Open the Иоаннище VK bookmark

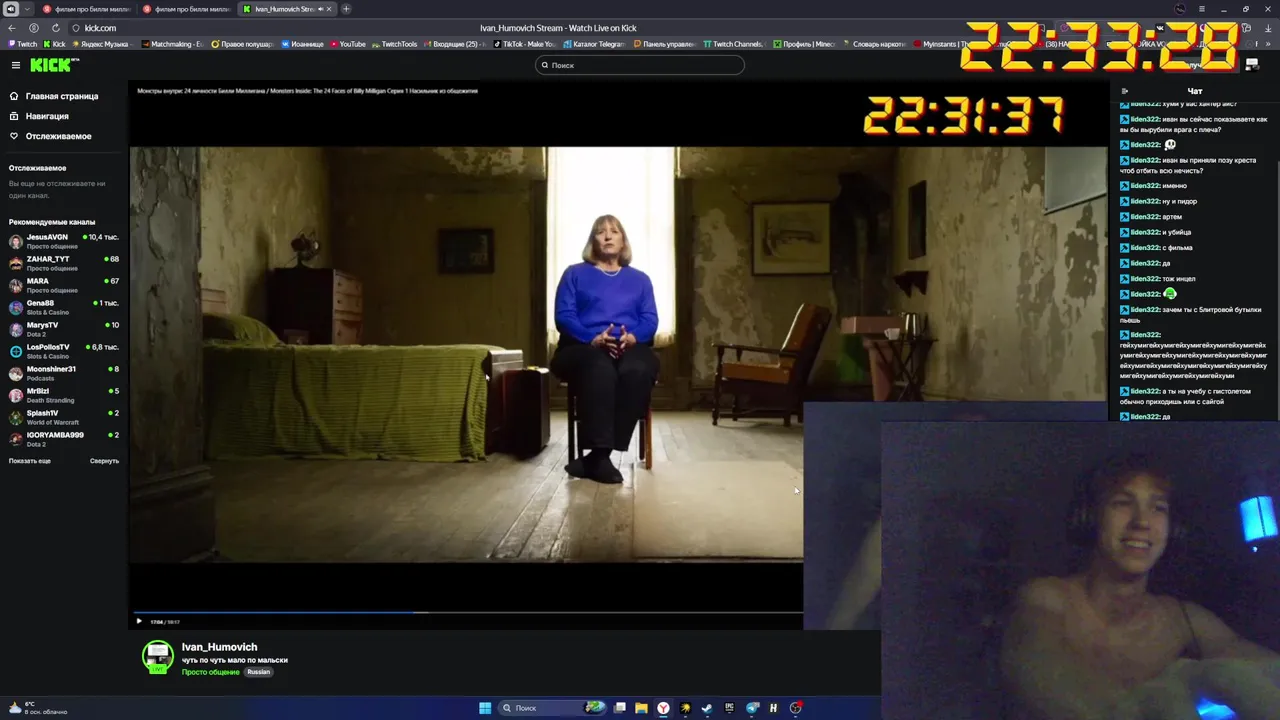click(302, 44)
